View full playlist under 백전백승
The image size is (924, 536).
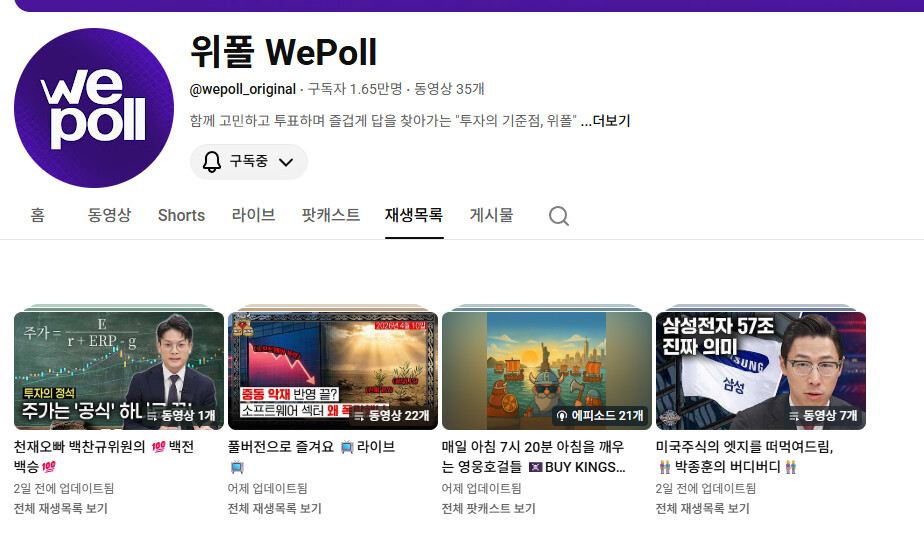pyautogui.click(x=61, y=508)
